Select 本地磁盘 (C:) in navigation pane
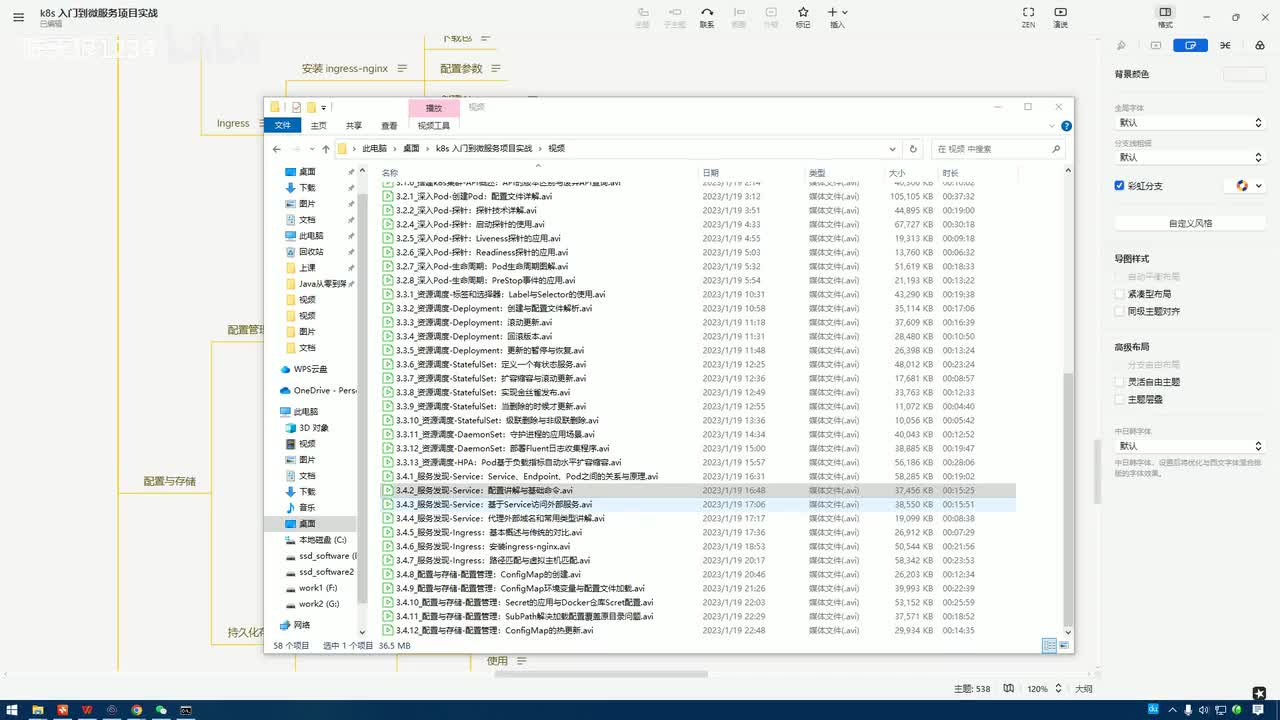This screenshot has width=1280, height=720. coord(322,540)
